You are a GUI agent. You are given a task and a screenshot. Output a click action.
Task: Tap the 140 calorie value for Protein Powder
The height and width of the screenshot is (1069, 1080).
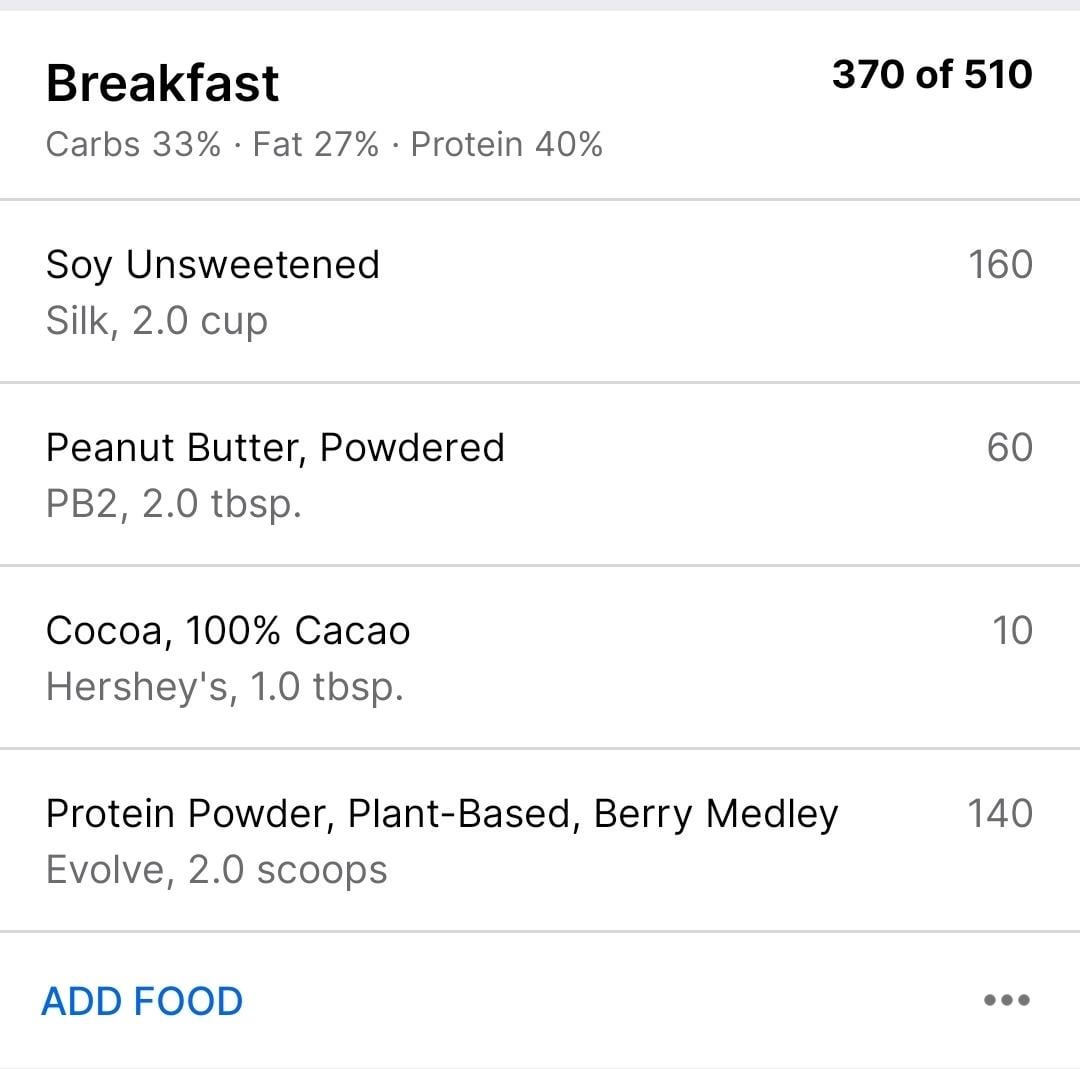coord(1000,813)
